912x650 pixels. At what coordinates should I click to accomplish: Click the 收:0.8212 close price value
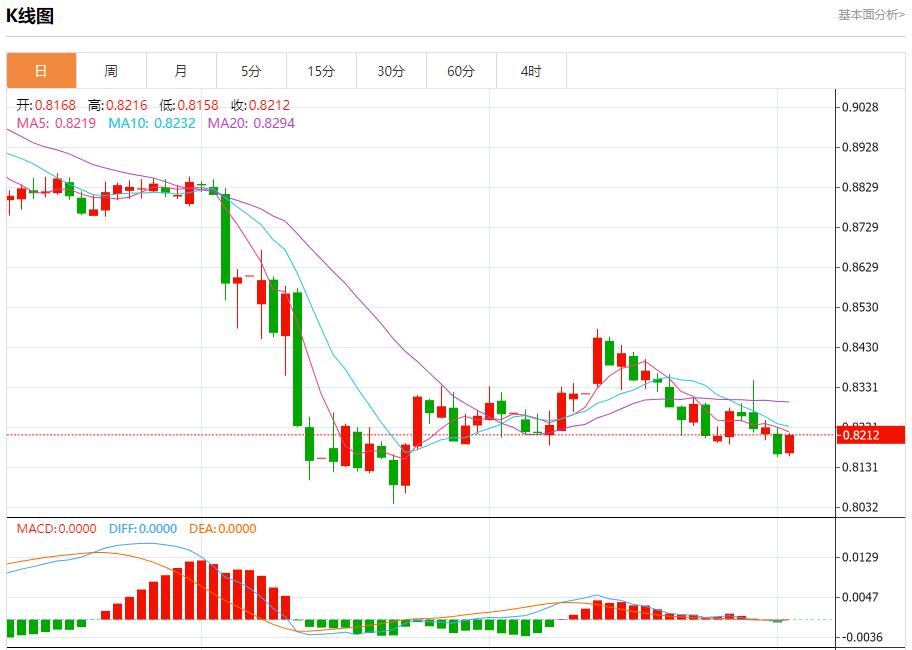pyautogui.click(x=261, y=105)
